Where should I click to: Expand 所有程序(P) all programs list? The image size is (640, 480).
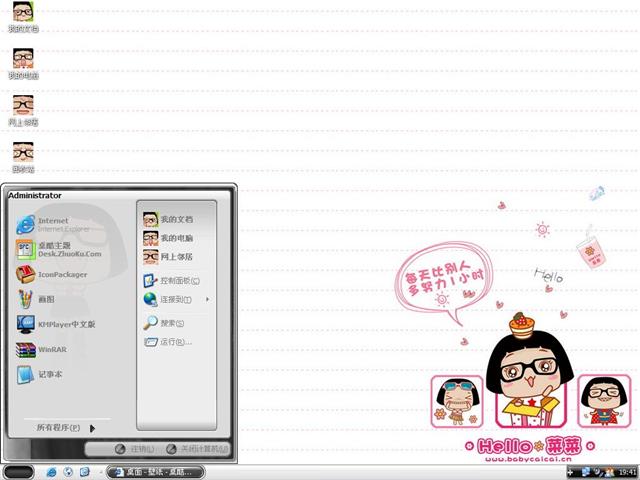[65, 428]
